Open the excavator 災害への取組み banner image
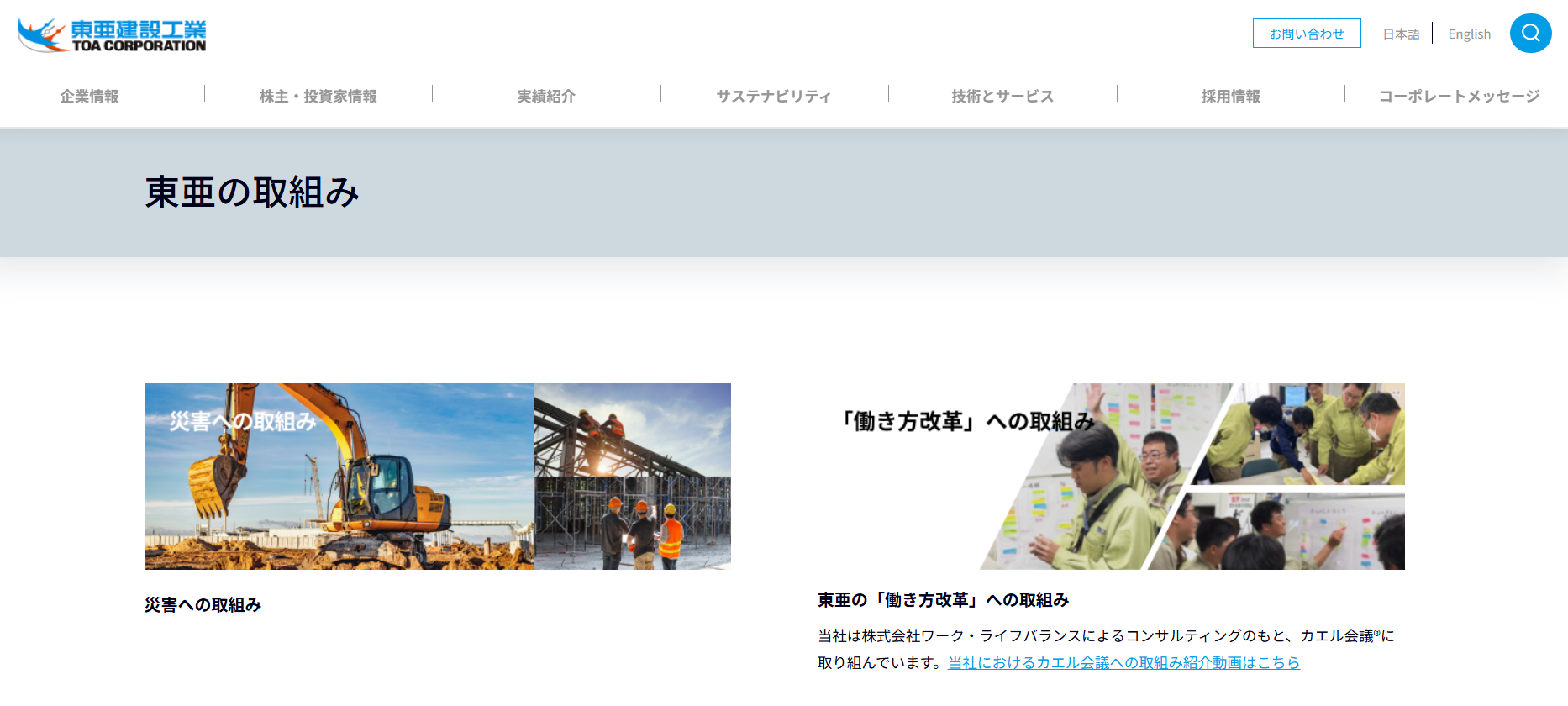The width and height of the screenshot is (1568, 706). pyautogui.click(x=438, y=477)
